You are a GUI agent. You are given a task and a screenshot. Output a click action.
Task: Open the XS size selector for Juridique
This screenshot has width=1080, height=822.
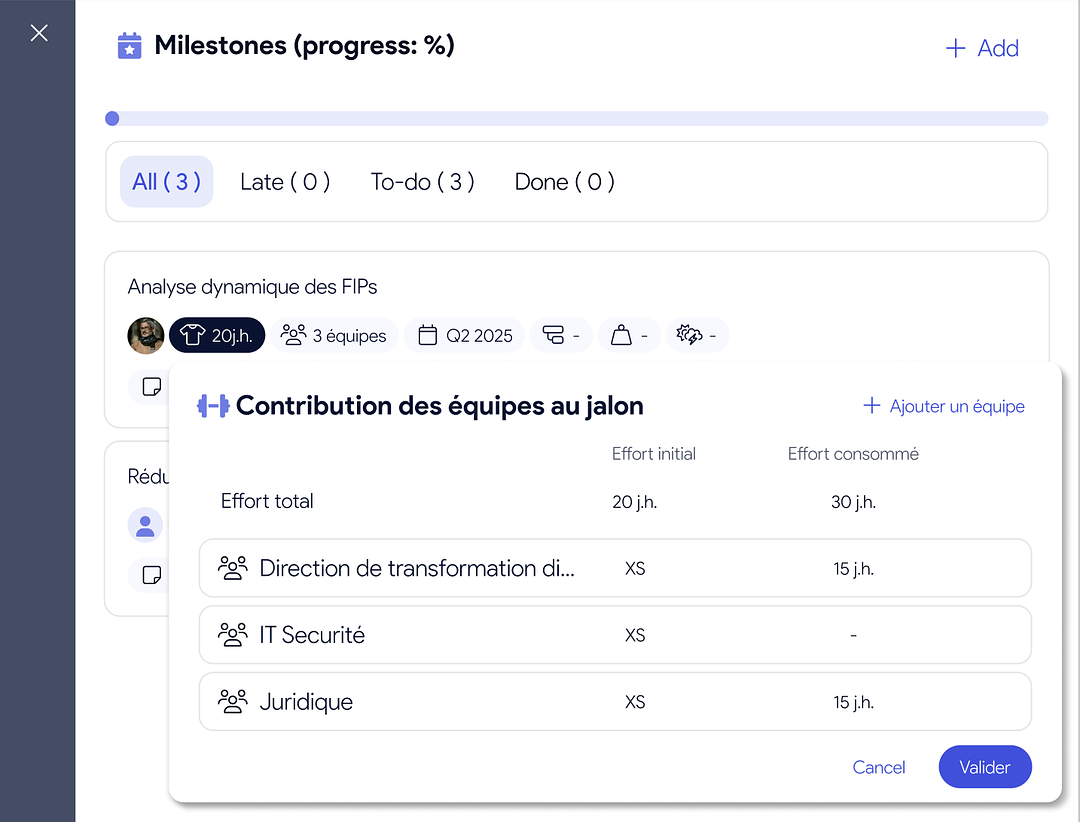click(635, 701)
